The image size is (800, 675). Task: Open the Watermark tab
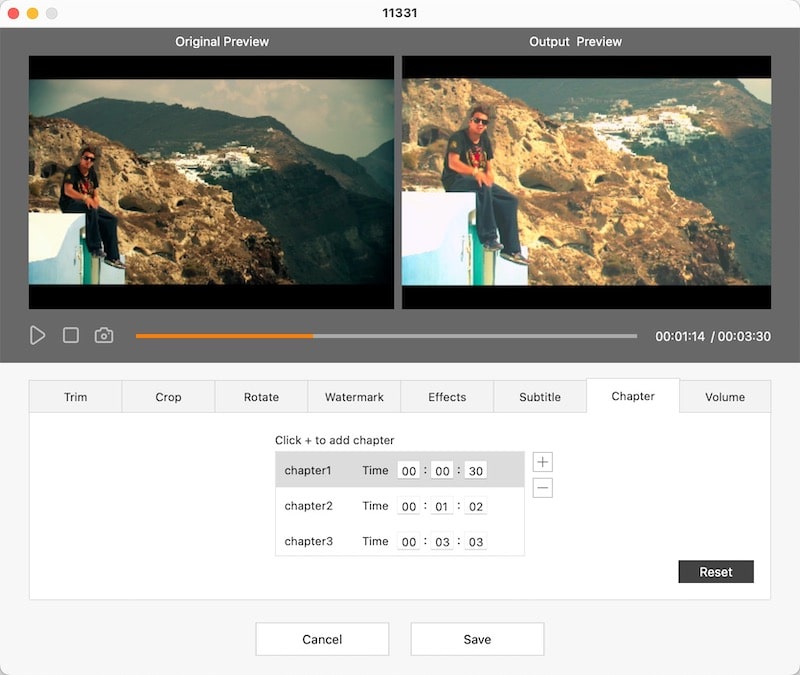[x=354, y=396]
